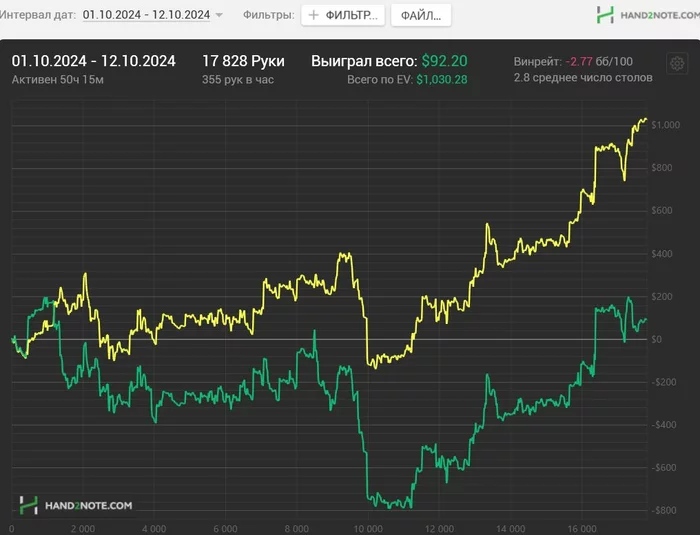This screenshot has width=700, height=535.
Task: Click the 8 000 x-axis label
Action: coord(297,529)
